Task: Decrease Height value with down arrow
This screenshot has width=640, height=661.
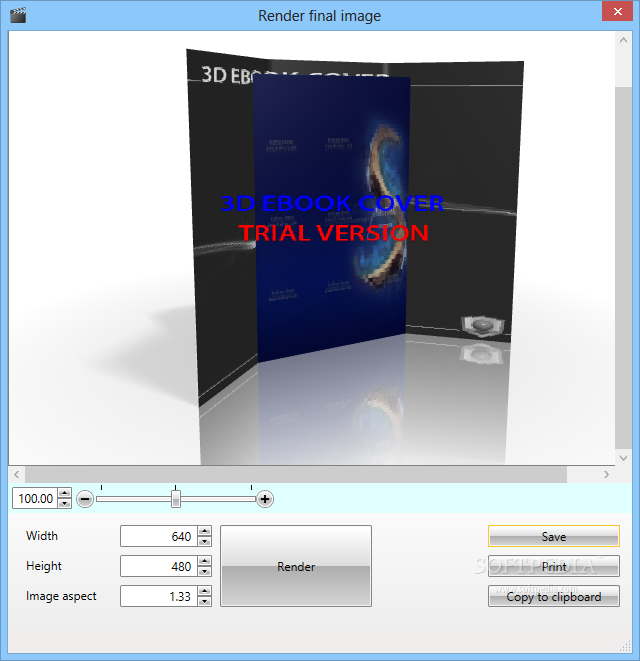Action: click(x=204, y=571)
